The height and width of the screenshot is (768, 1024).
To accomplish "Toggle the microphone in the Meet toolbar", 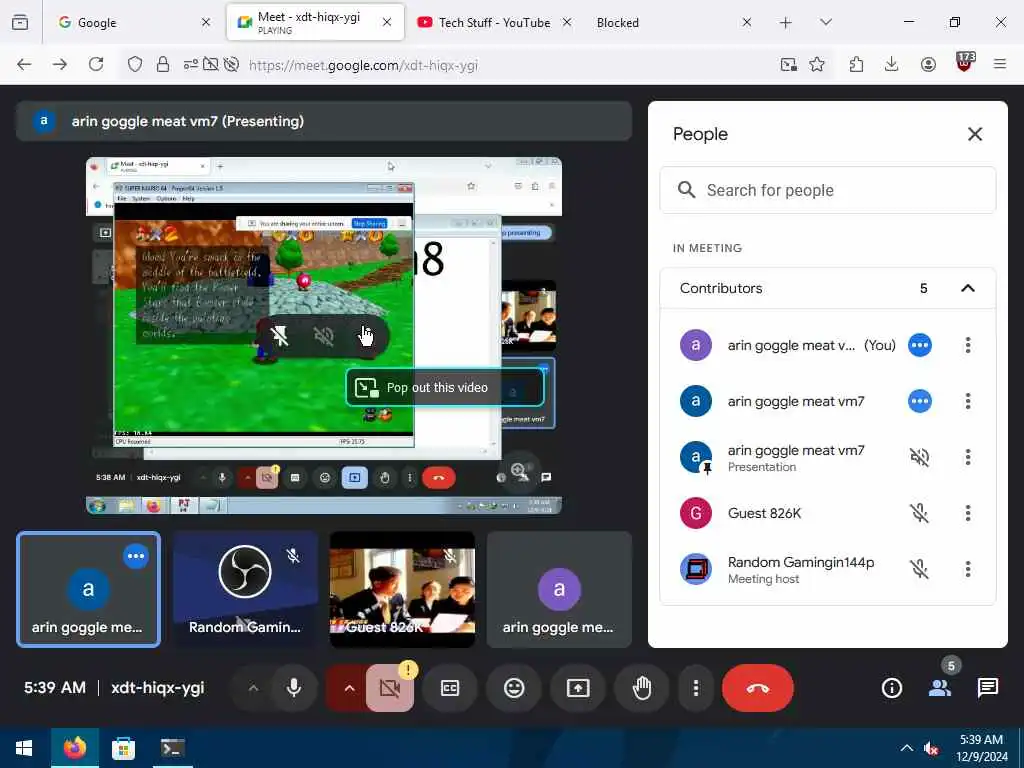I will coord(294,688).
